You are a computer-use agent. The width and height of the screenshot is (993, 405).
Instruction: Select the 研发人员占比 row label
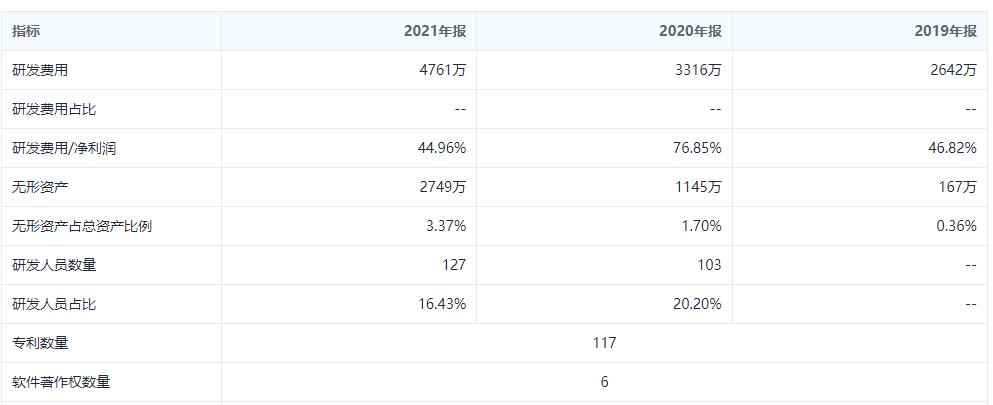tap(54, 304)
